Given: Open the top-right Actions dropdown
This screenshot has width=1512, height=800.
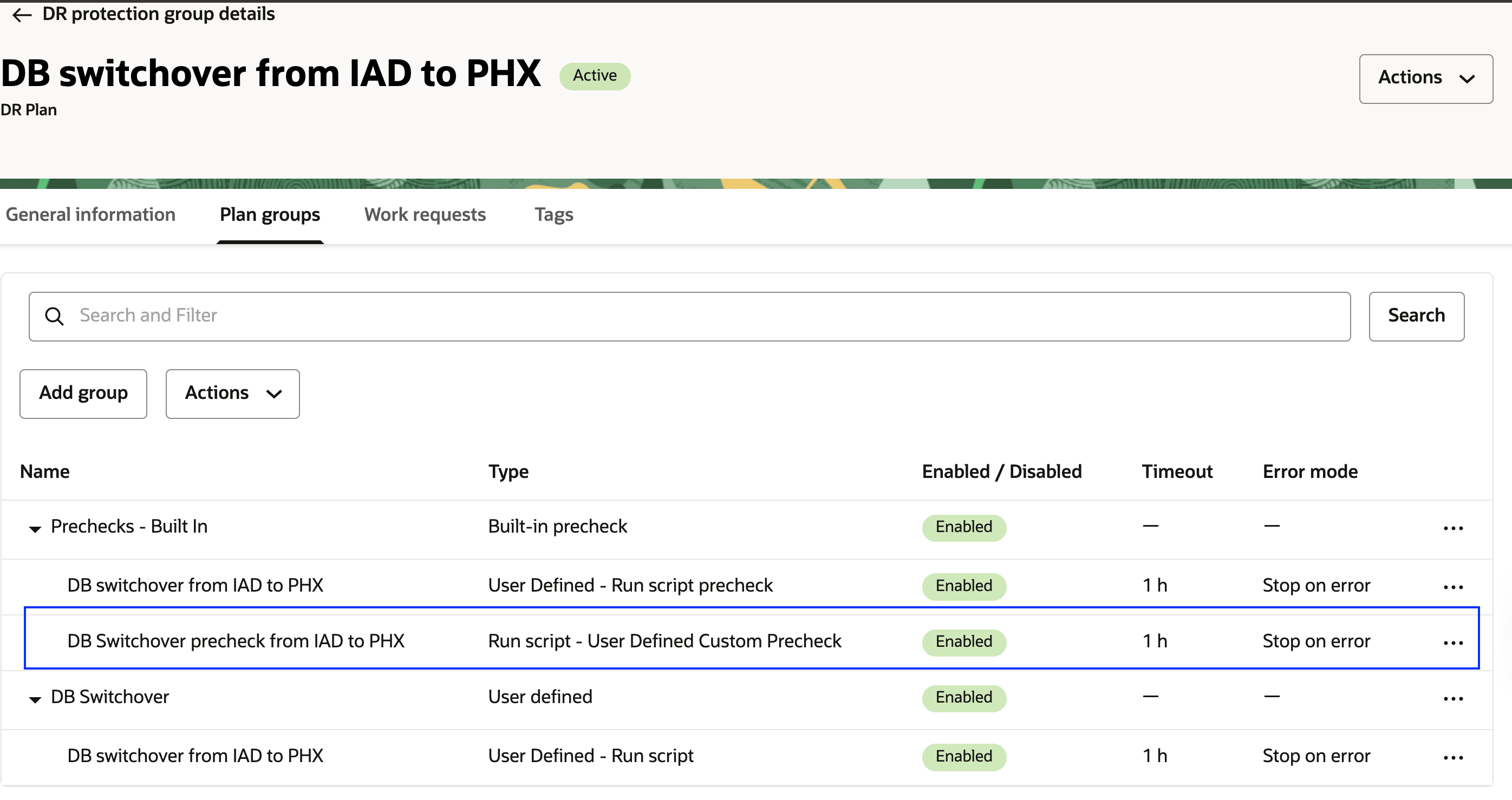Looking at the screenshot, I should 1425,78.
